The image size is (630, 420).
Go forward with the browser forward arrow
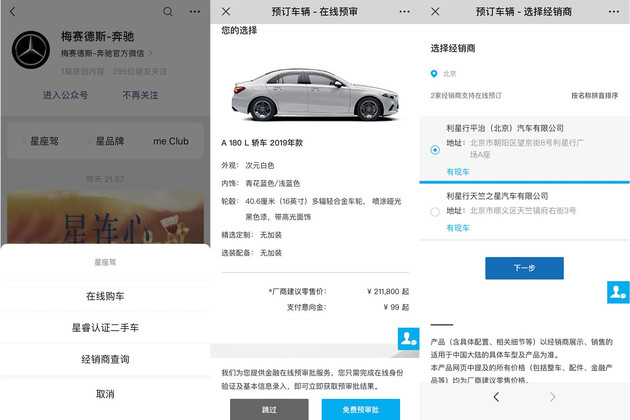(552, 397)
